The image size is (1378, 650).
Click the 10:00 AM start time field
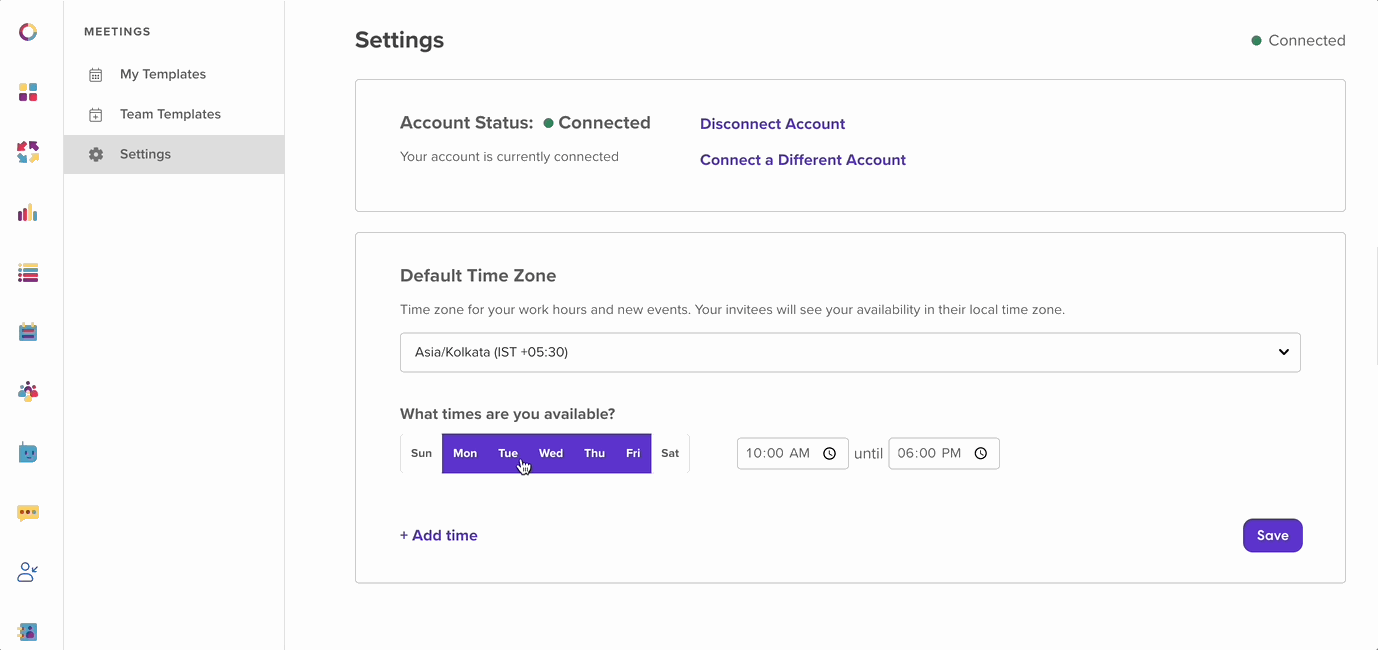tap(793, 454)
